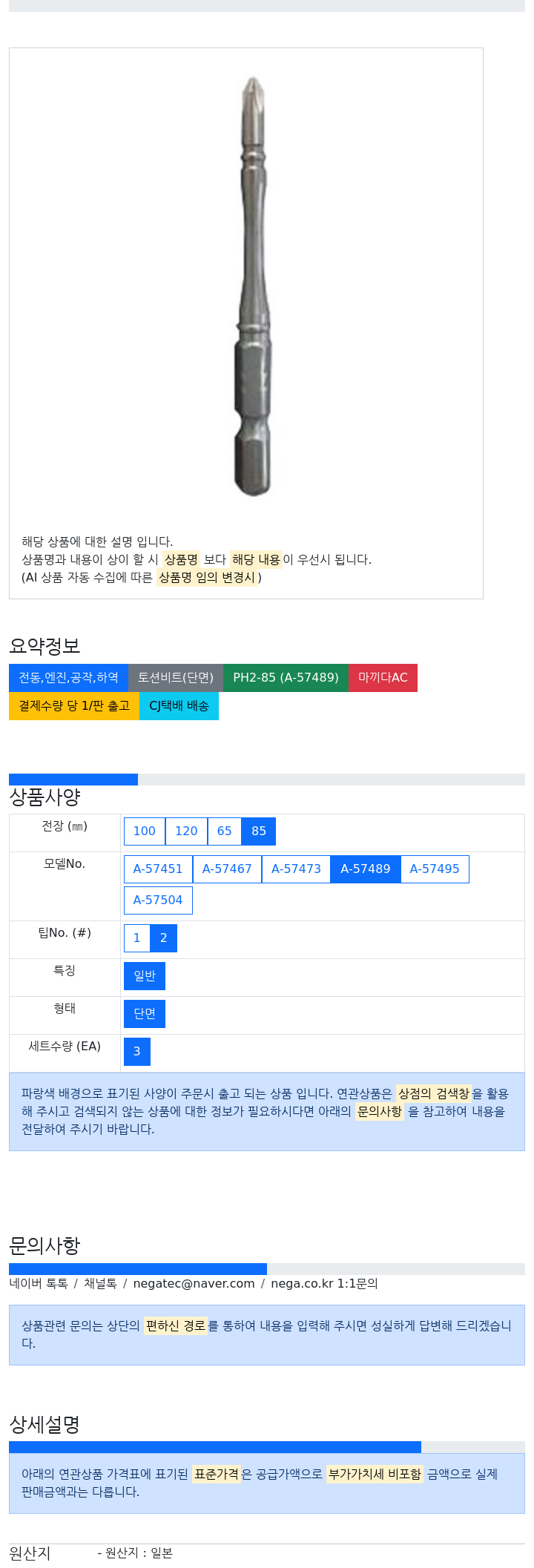Select tip number 1
This screenshot has width=534, height=1568.
pyautogui.click(x=136, y=938)
